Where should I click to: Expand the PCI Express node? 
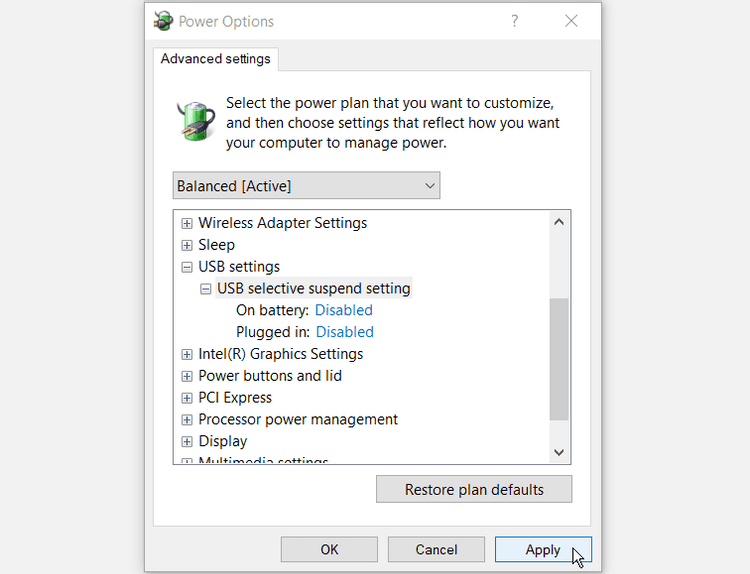[187, 398]
